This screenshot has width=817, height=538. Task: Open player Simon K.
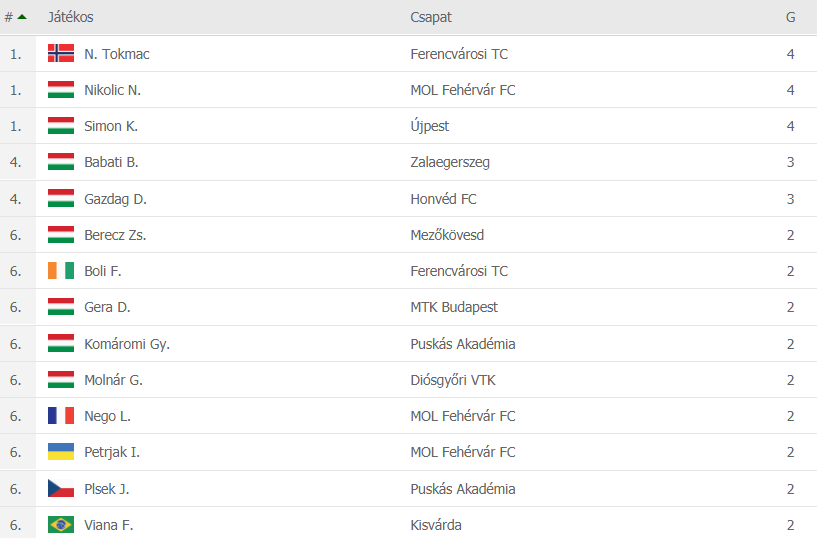111,126
